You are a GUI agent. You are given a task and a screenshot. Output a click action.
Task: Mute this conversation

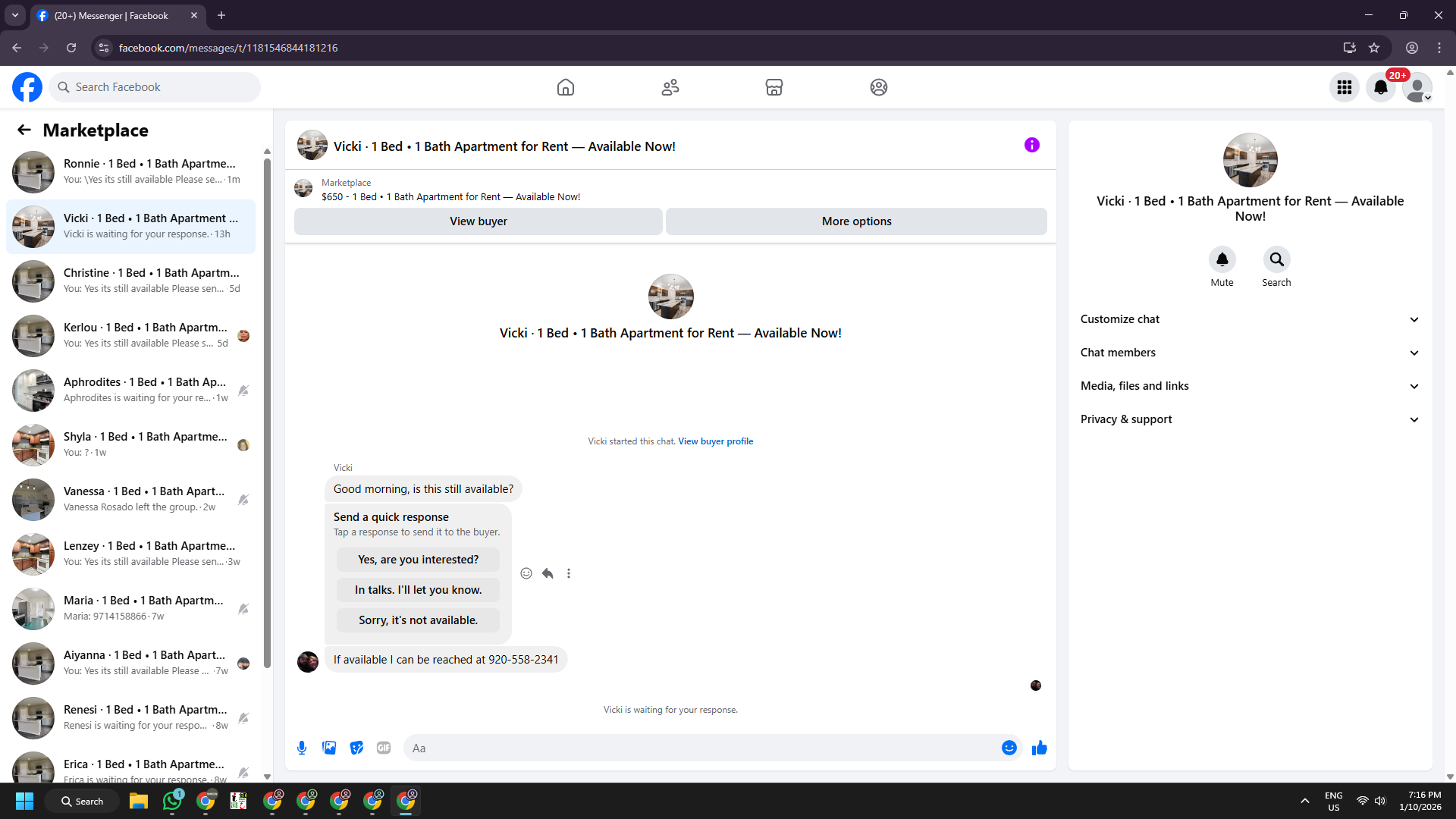pos(1222,260)
